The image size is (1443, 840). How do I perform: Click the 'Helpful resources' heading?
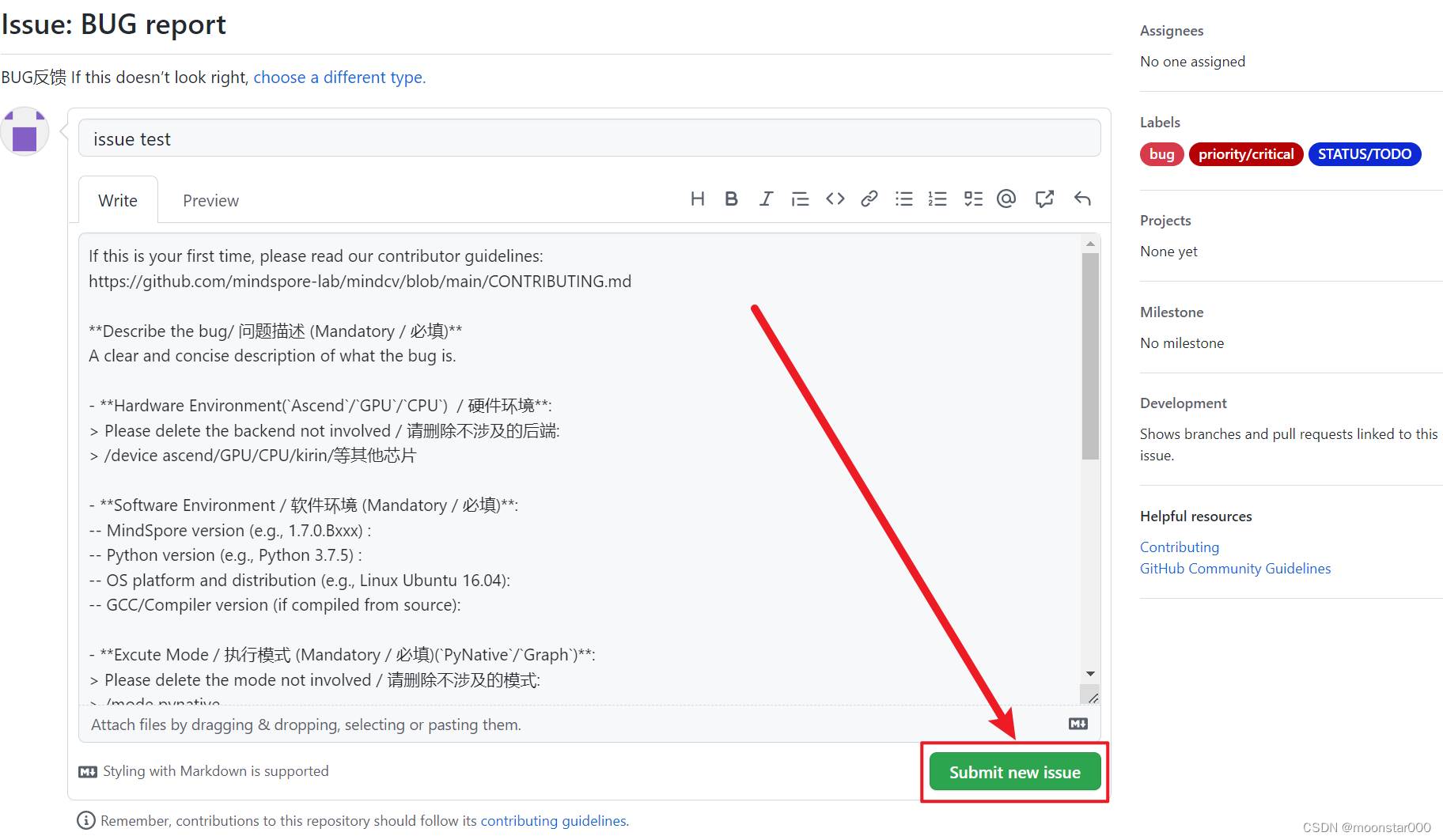point(1195,516)
